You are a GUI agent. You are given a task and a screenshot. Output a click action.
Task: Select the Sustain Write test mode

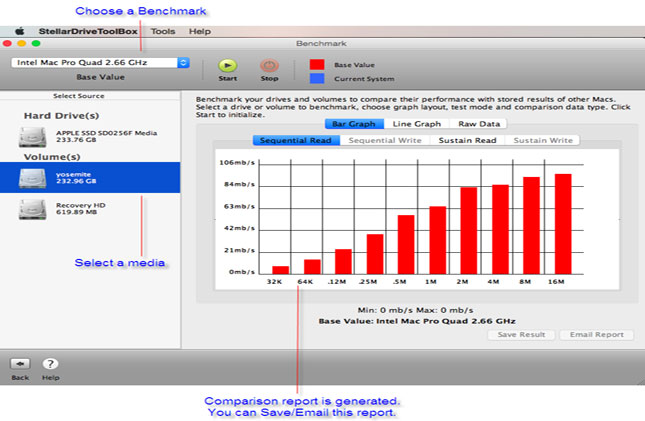click(x=543, y=140)
